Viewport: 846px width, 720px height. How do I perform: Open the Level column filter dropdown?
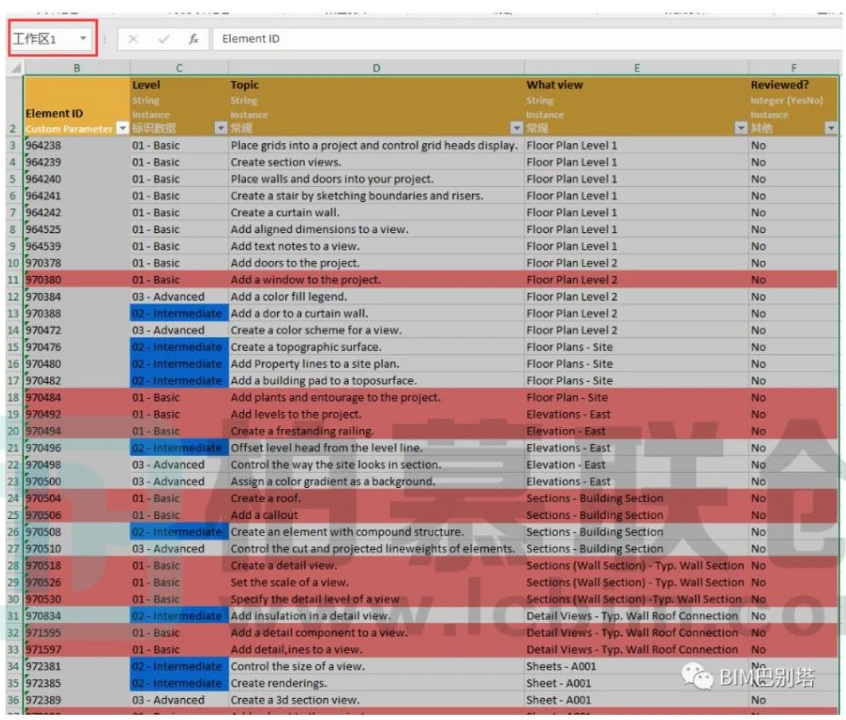pos(220,128)
